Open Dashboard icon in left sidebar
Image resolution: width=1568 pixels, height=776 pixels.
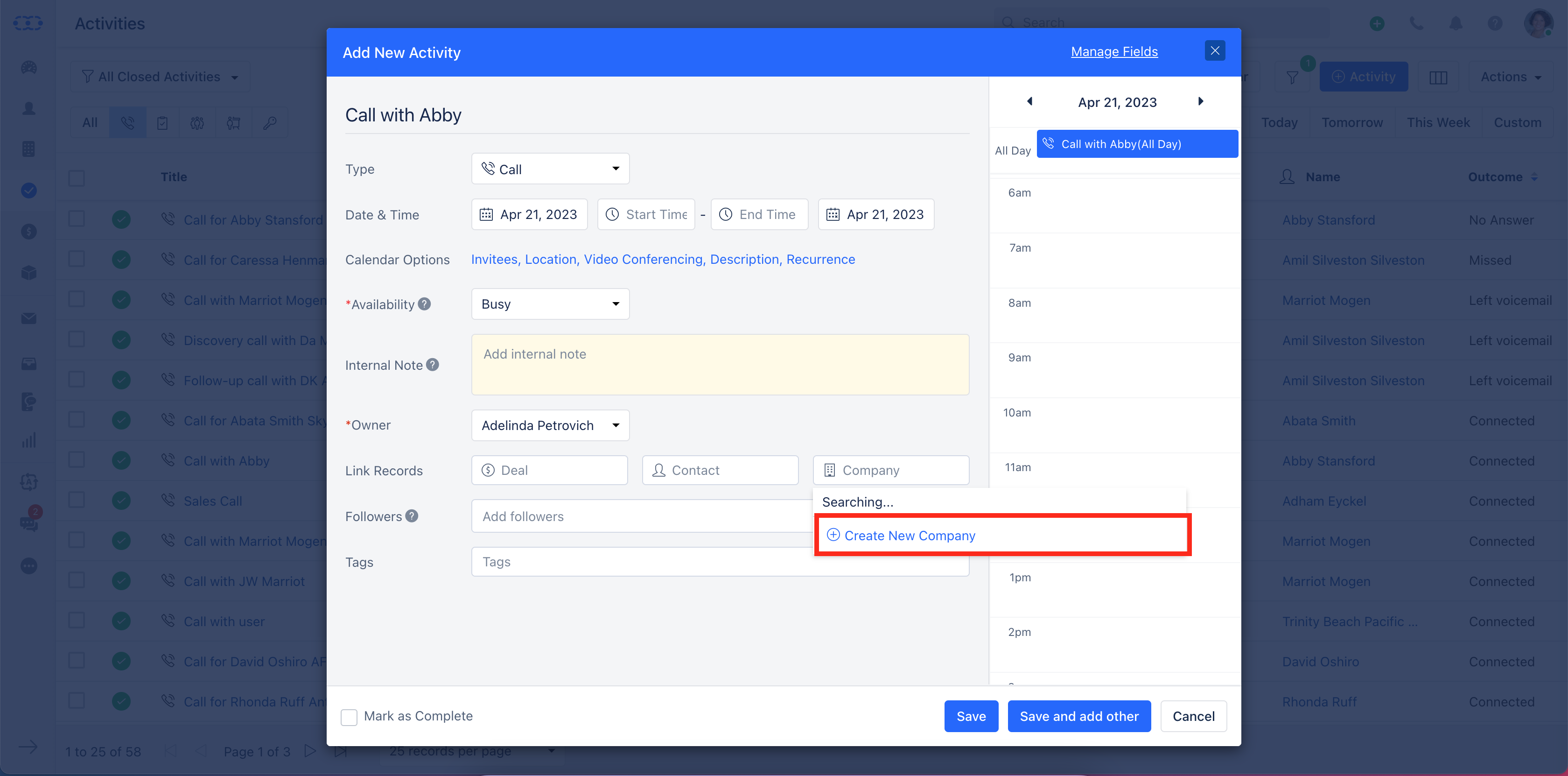[28, 68]
